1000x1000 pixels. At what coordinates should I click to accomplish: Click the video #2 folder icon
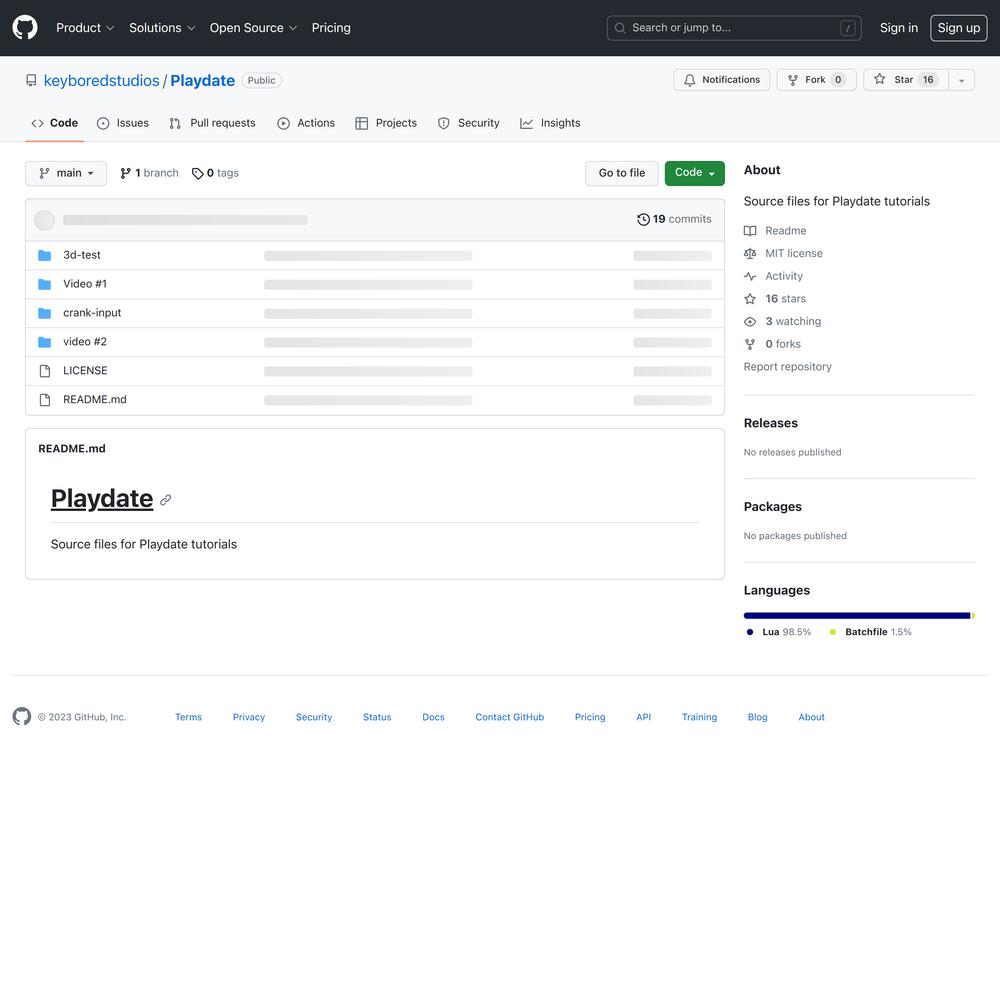pos(45,342)
